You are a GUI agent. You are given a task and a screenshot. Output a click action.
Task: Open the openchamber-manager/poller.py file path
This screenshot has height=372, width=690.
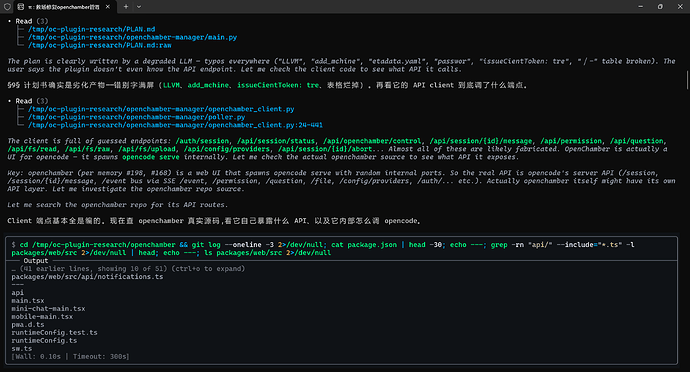(136, 117)
